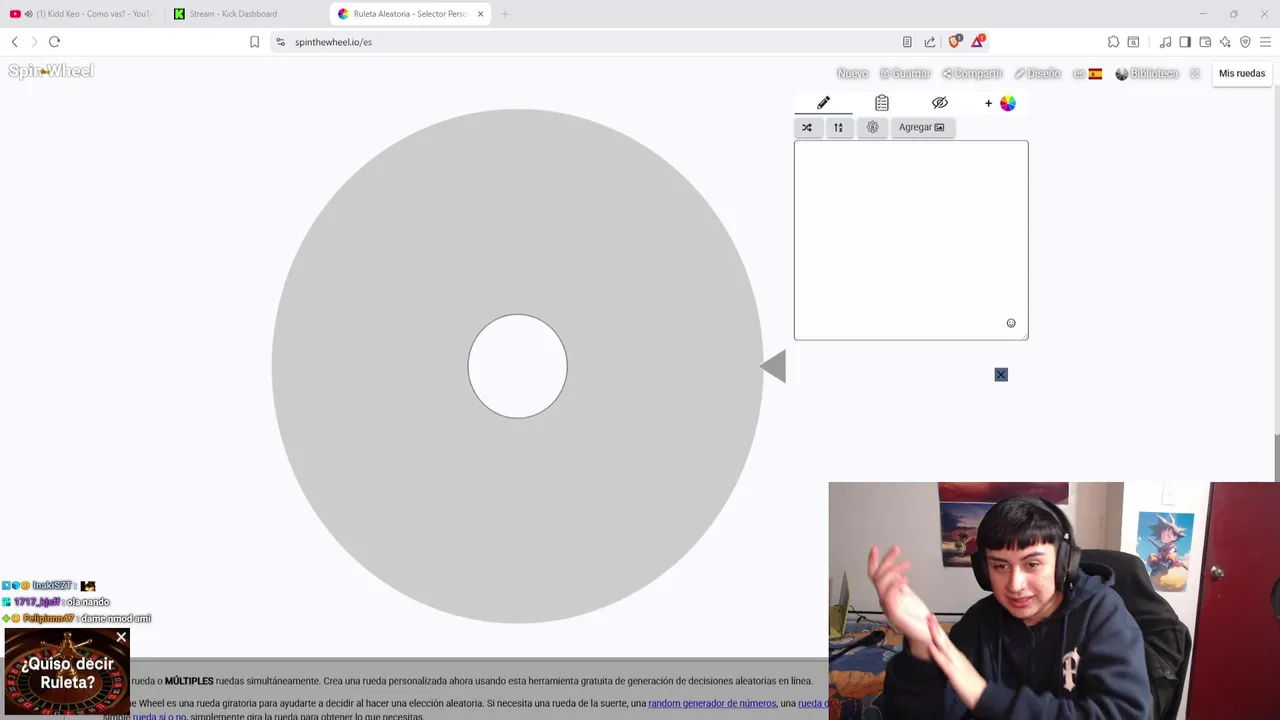Viewport: 1280px width, 720px height.
Task: Open the Diseño design menu
Action: pyautogui.click(x=1037, y=73)
